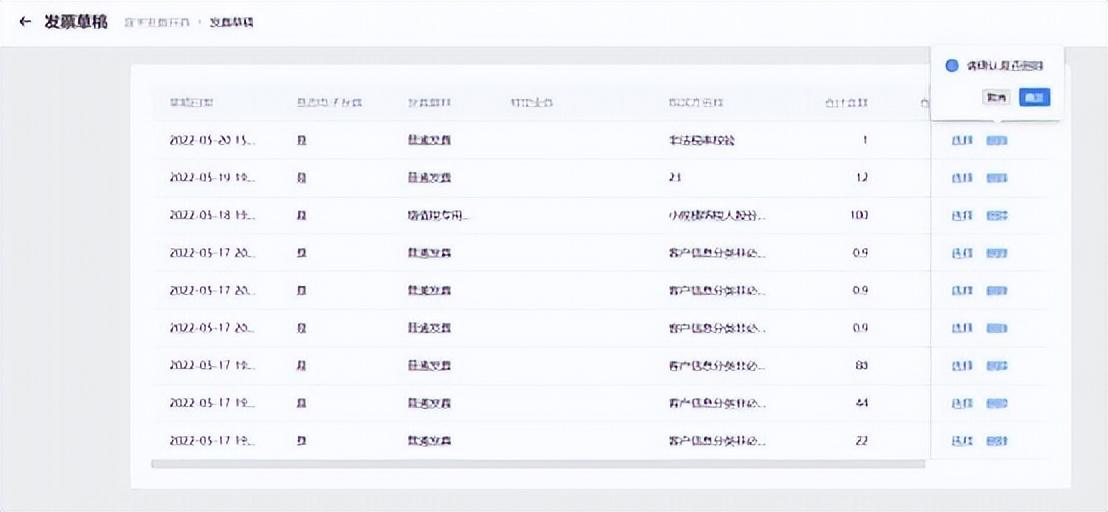Image resolution: width=1108 pixels, height=512 pixels.
Task: Click the 增值税专用... invoice type cell
Action: point(439,215)
